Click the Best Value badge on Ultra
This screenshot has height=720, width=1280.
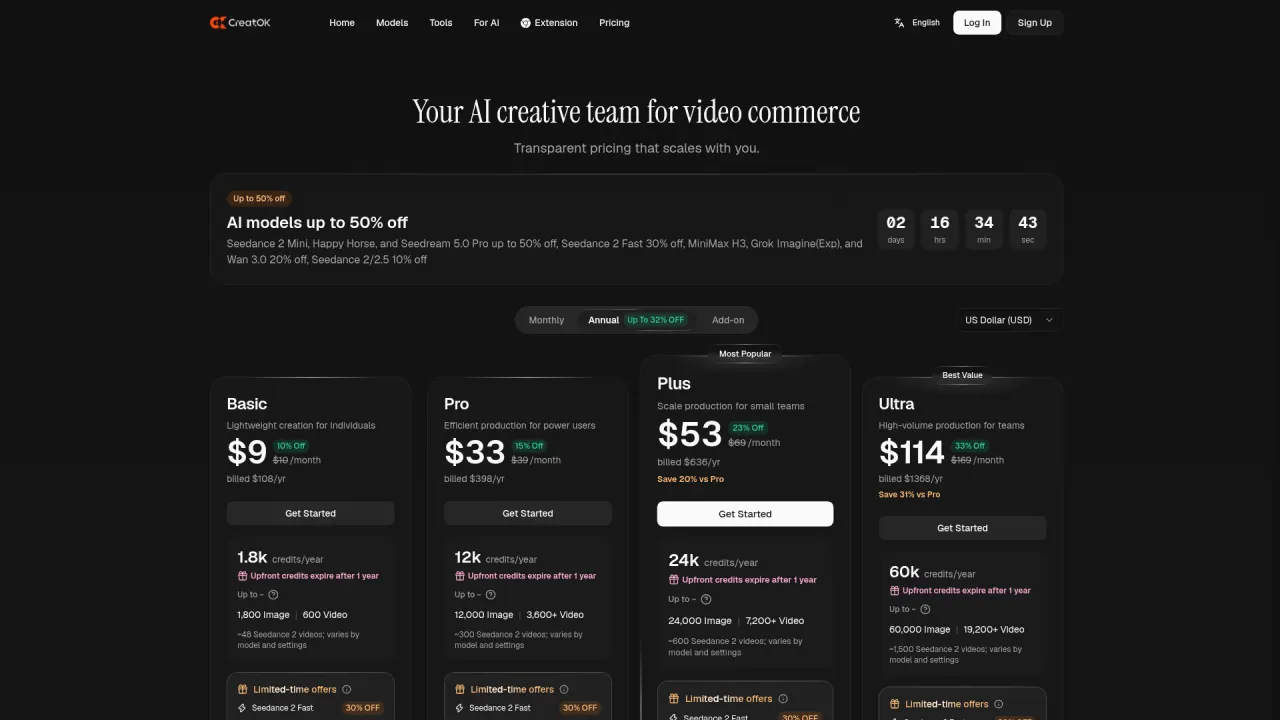tap(962, 375)
